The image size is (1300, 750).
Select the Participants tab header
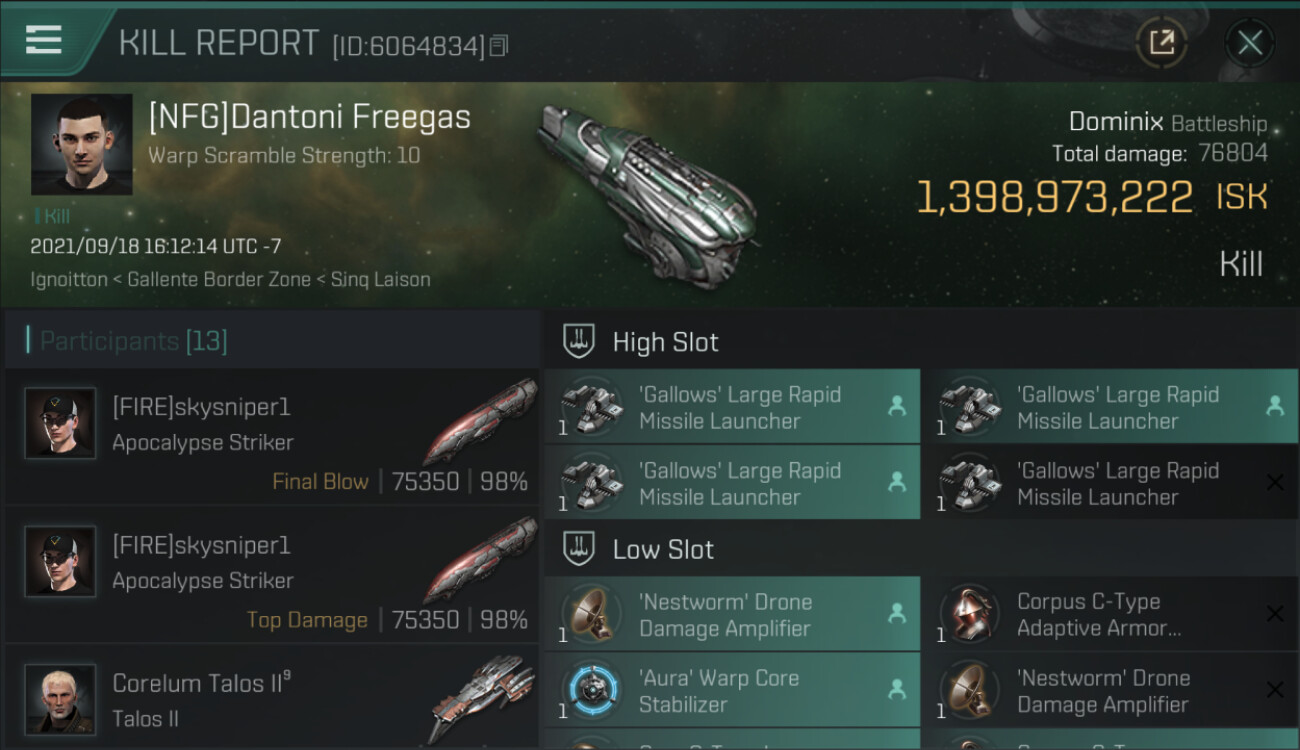tap(134, 341)
